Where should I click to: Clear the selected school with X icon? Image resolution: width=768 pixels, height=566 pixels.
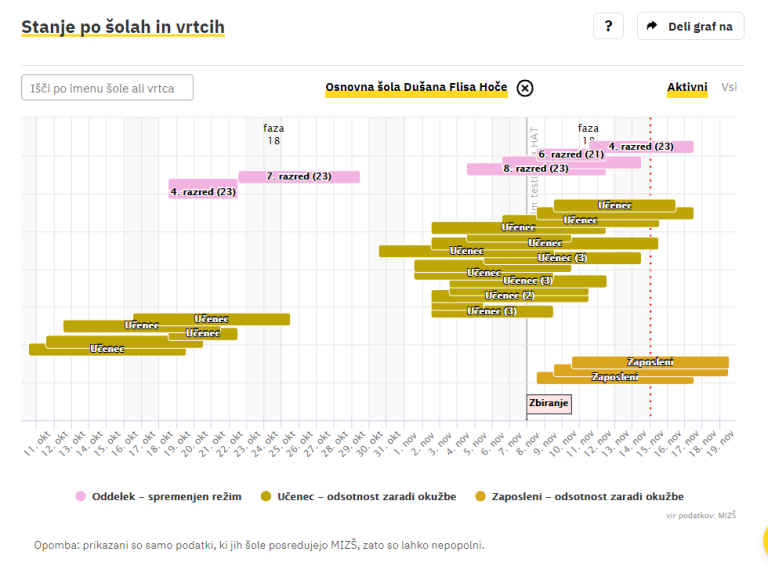[525, 87]
